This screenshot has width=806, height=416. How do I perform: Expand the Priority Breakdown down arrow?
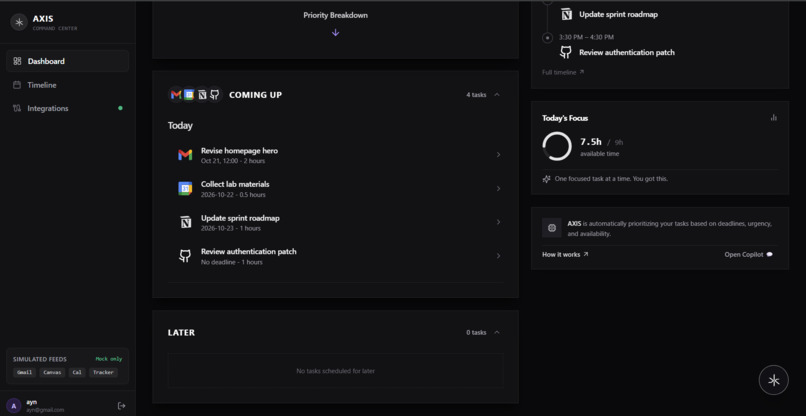point(335,32)
